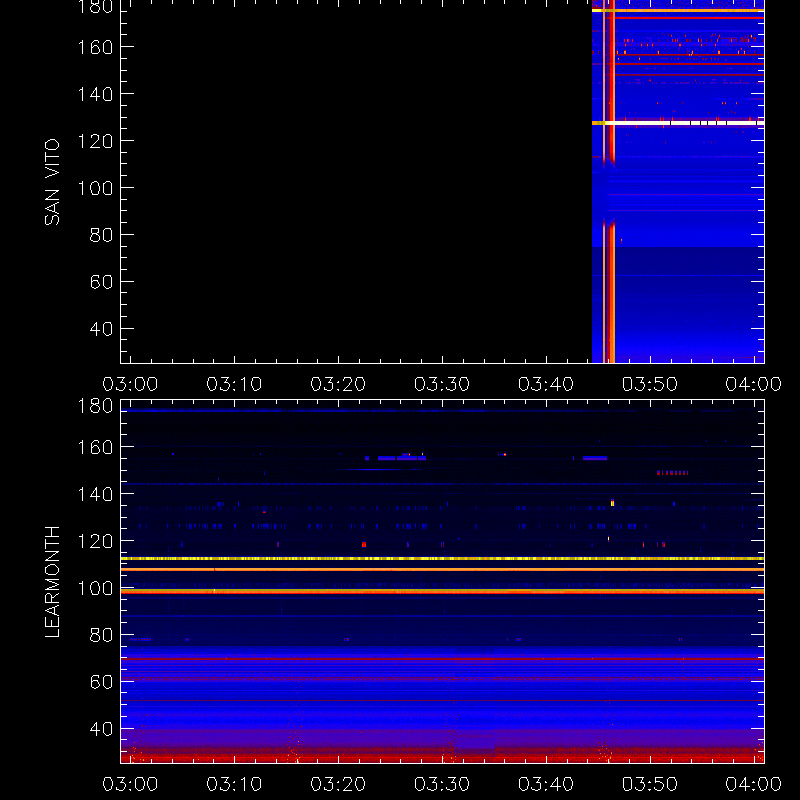Click 03:30 time label under Learmonth plot

pos(442,784)
